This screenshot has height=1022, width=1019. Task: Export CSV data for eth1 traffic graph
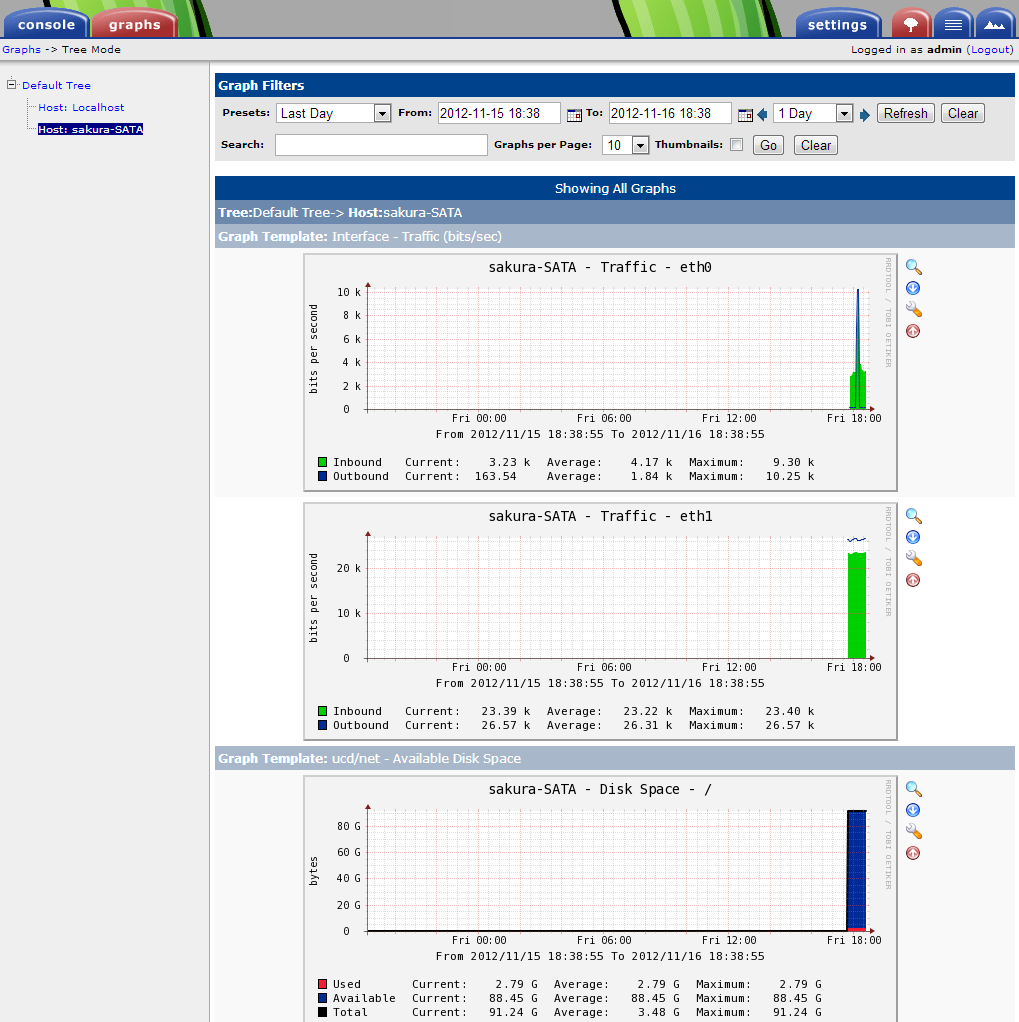point(913,538)
